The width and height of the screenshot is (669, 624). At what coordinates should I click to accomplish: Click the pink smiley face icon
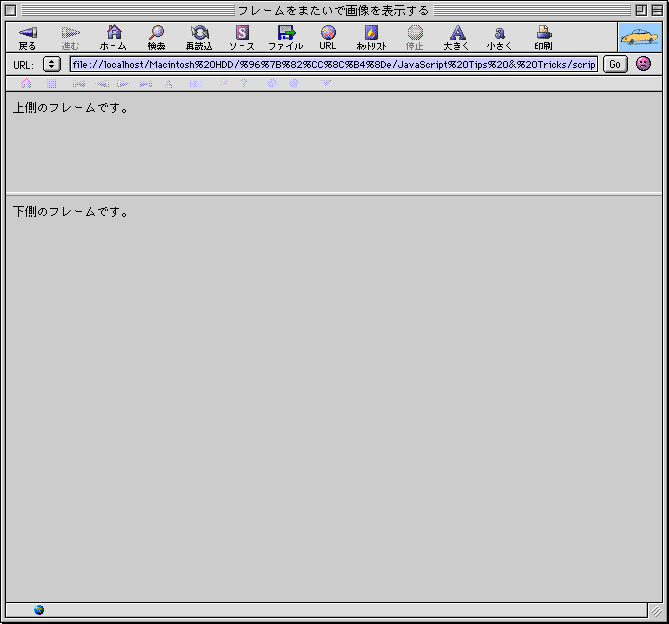pyautogui.click(x=643, y=64)
